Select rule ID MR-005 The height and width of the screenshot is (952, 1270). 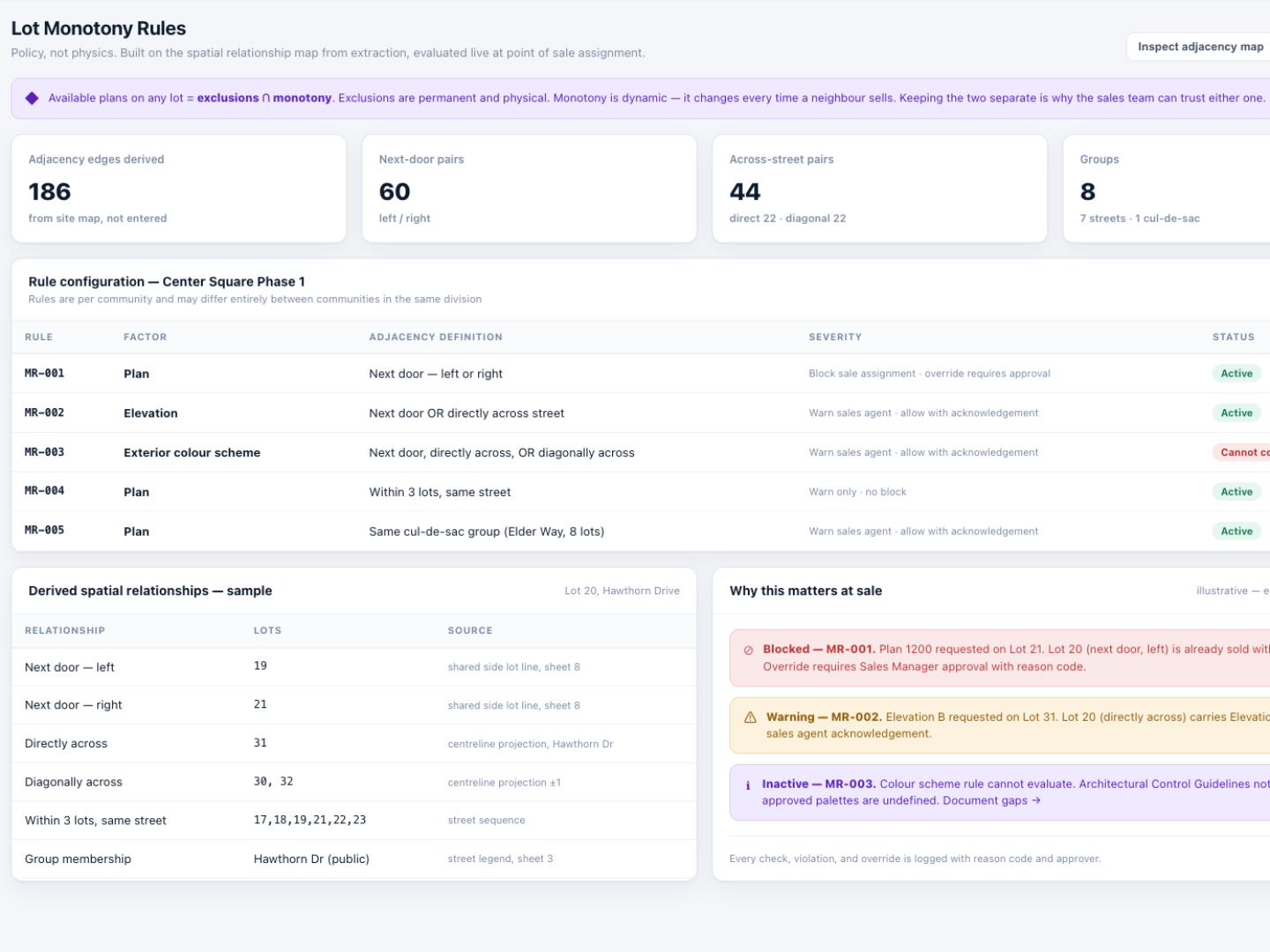pos(44,531)
